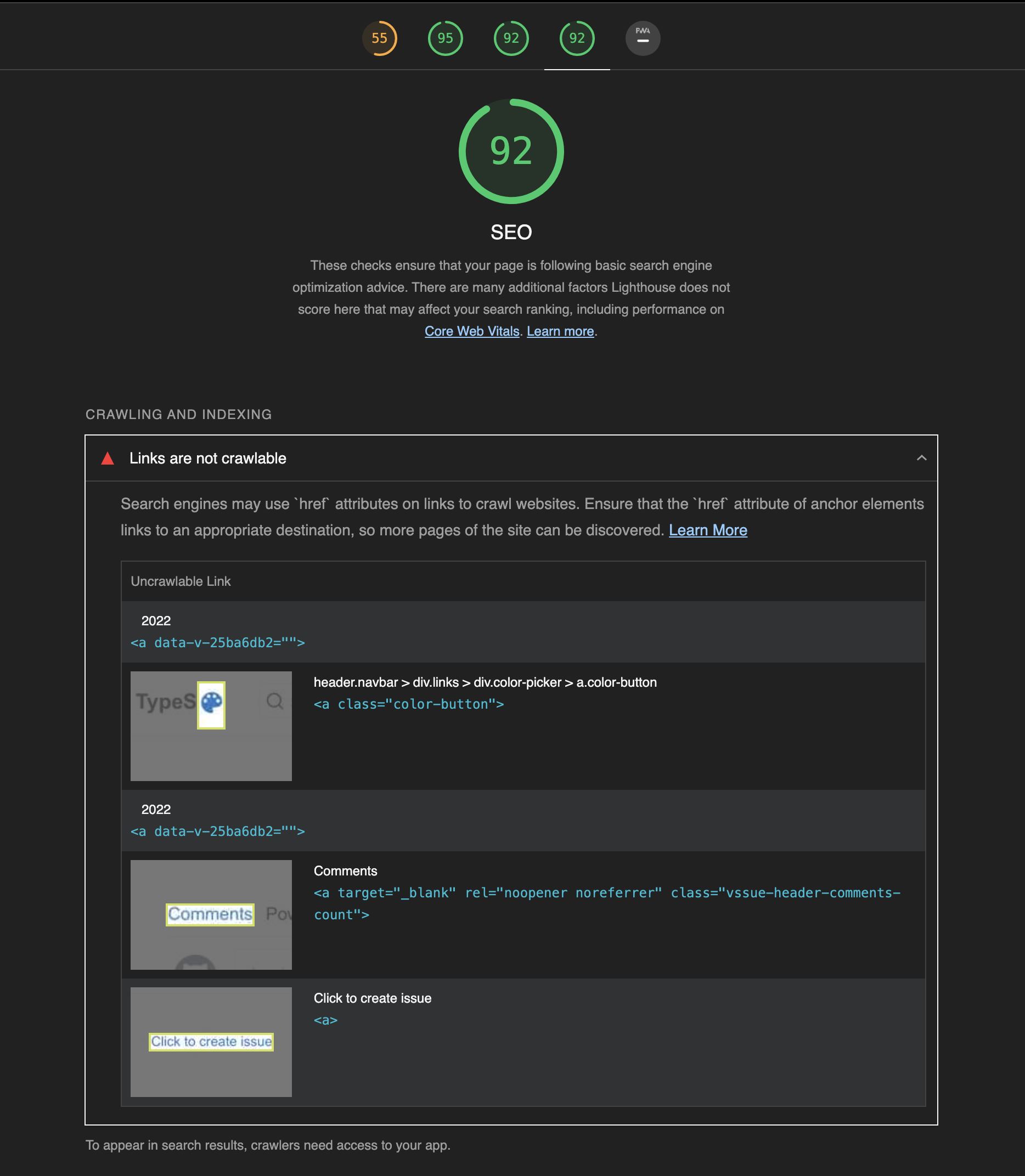Collapse audit using the chevron arrow

921,458
